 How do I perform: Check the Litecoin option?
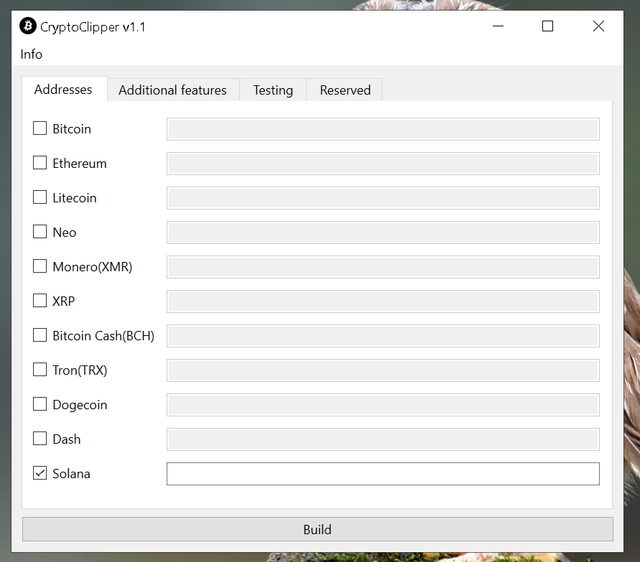click(x=40, y=197)
